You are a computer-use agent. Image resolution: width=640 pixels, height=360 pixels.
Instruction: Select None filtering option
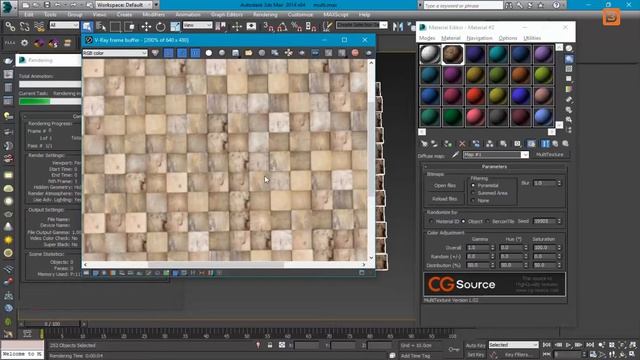473,200
